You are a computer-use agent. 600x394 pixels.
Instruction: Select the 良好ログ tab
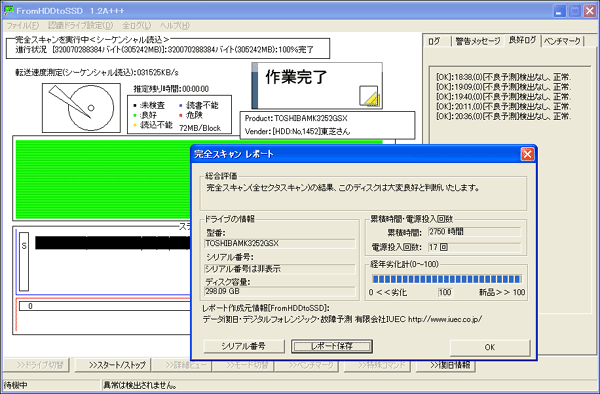coord(522,40)
